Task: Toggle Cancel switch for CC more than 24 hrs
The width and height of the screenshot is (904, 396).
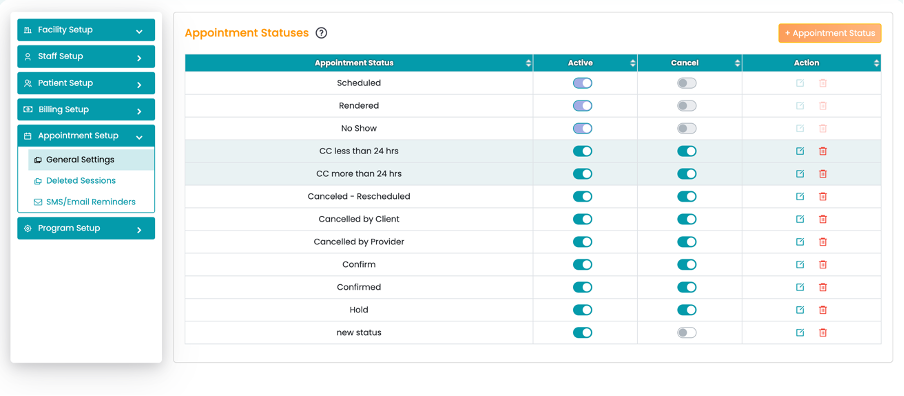Action: 687,174
